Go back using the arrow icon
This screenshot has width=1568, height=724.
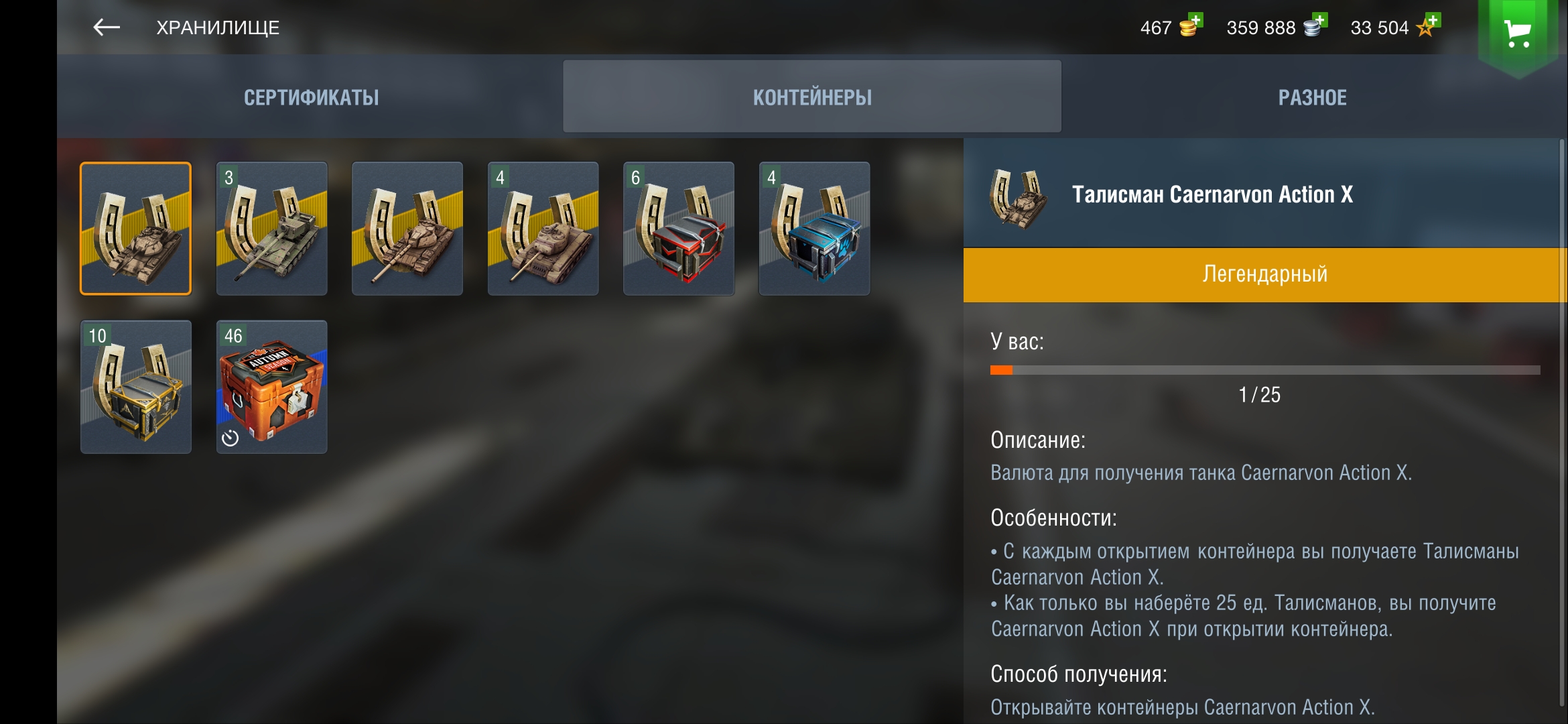(106, 27)
